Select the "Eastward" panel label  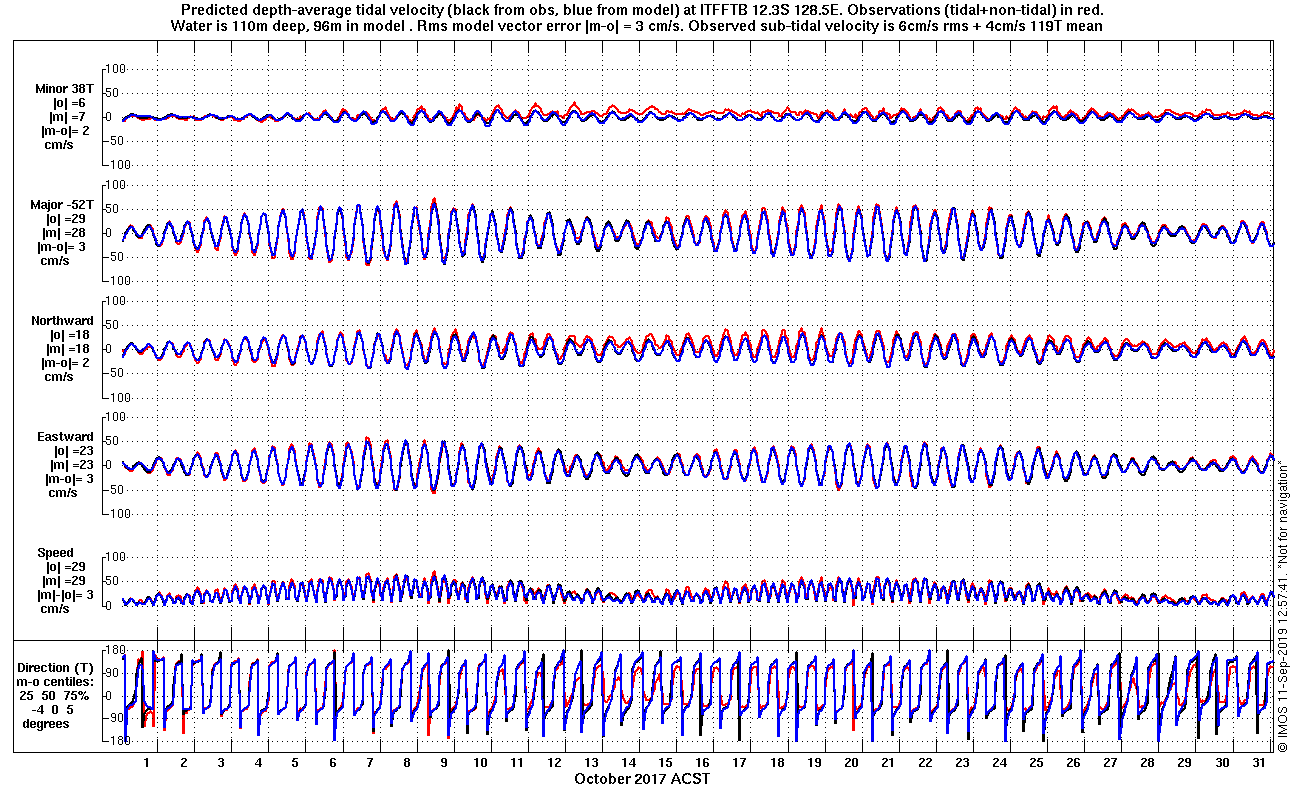coord(64,436)
